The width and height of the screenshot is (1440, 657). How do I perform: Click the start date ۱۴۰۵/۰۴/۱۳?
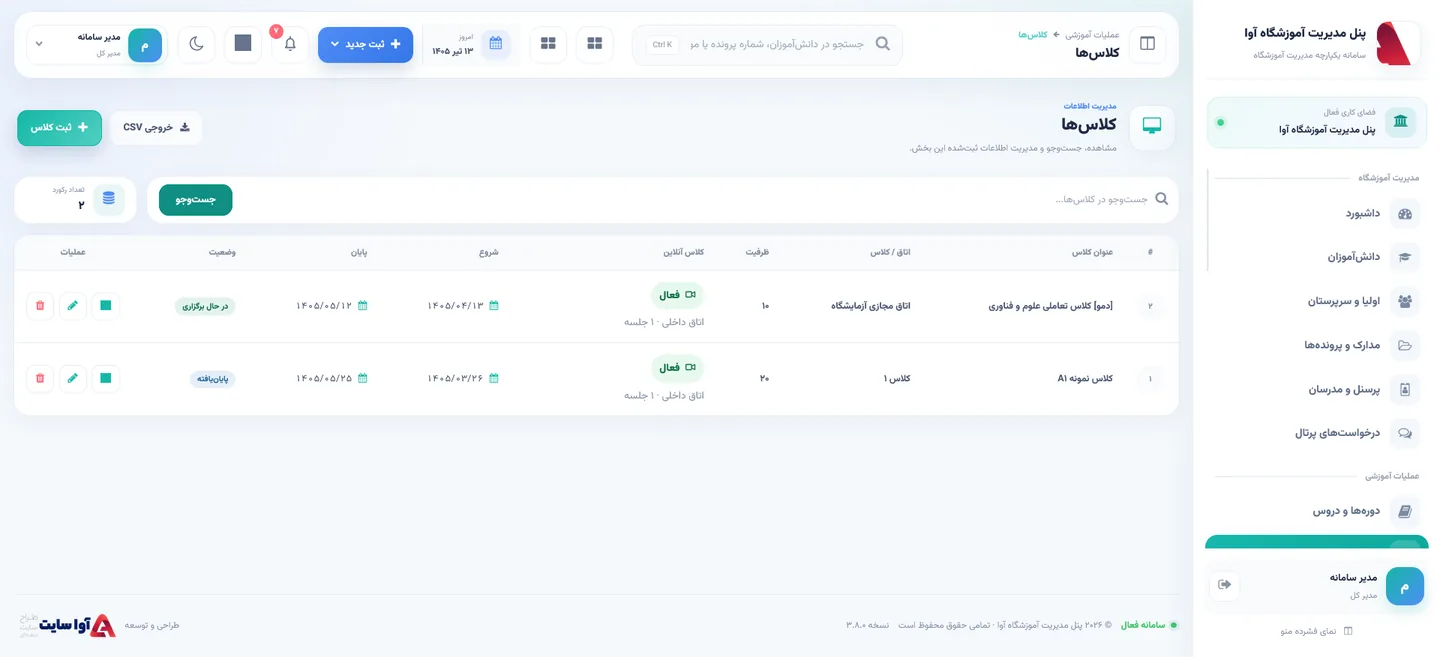(456, 306)
